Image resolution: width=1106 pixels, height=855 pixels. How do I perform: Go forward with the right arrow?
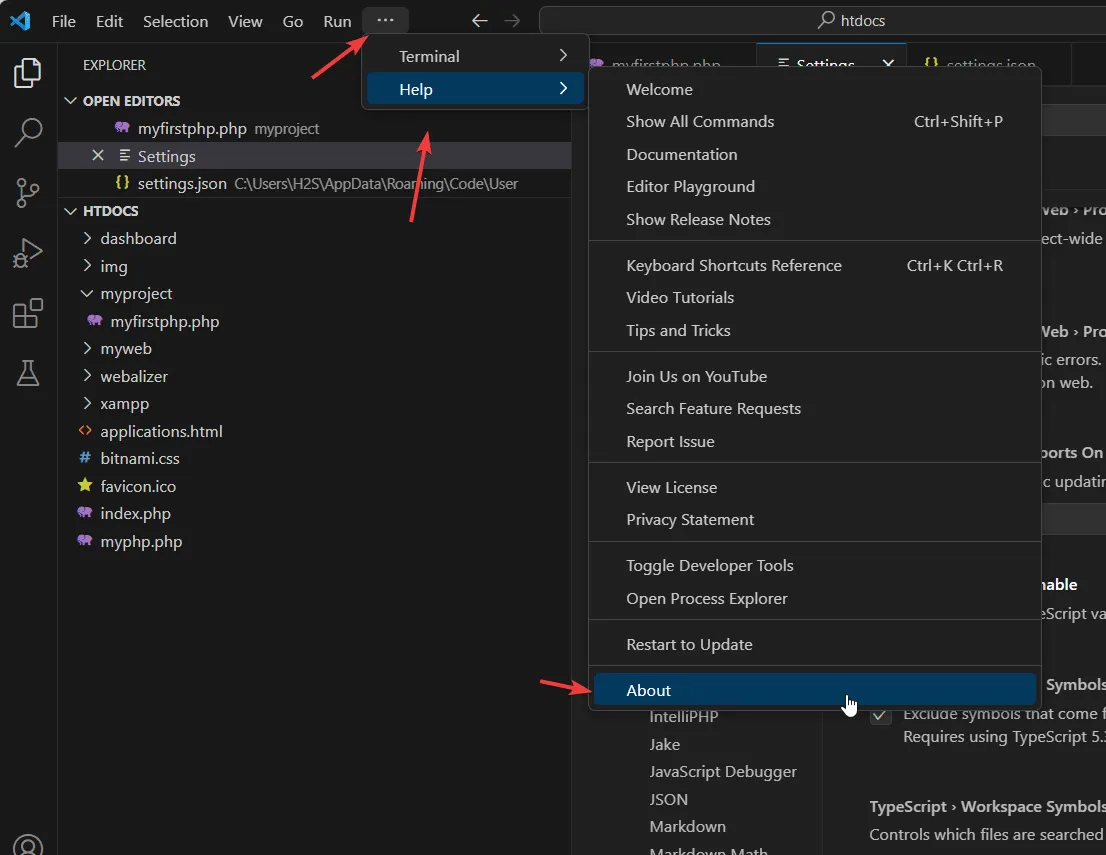(x=512, y=20)
